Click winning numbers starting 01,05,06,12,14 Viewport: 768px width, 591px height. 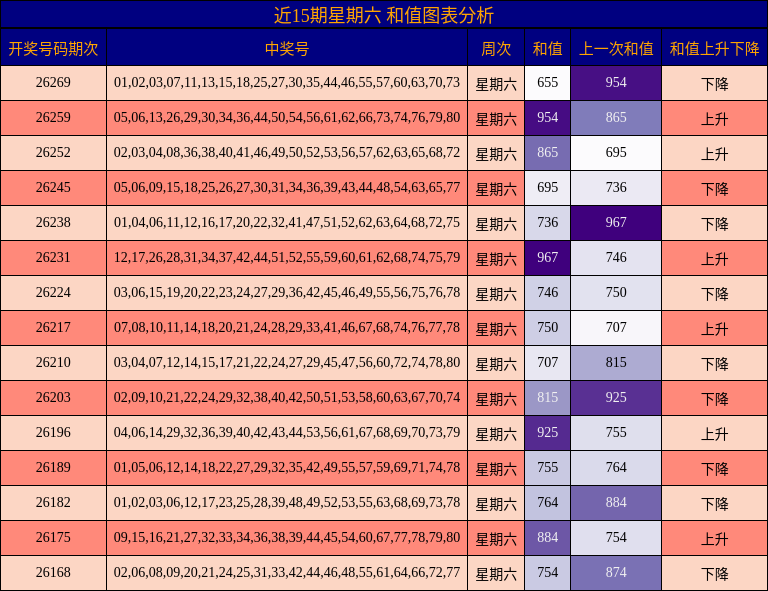coord(287,468)
